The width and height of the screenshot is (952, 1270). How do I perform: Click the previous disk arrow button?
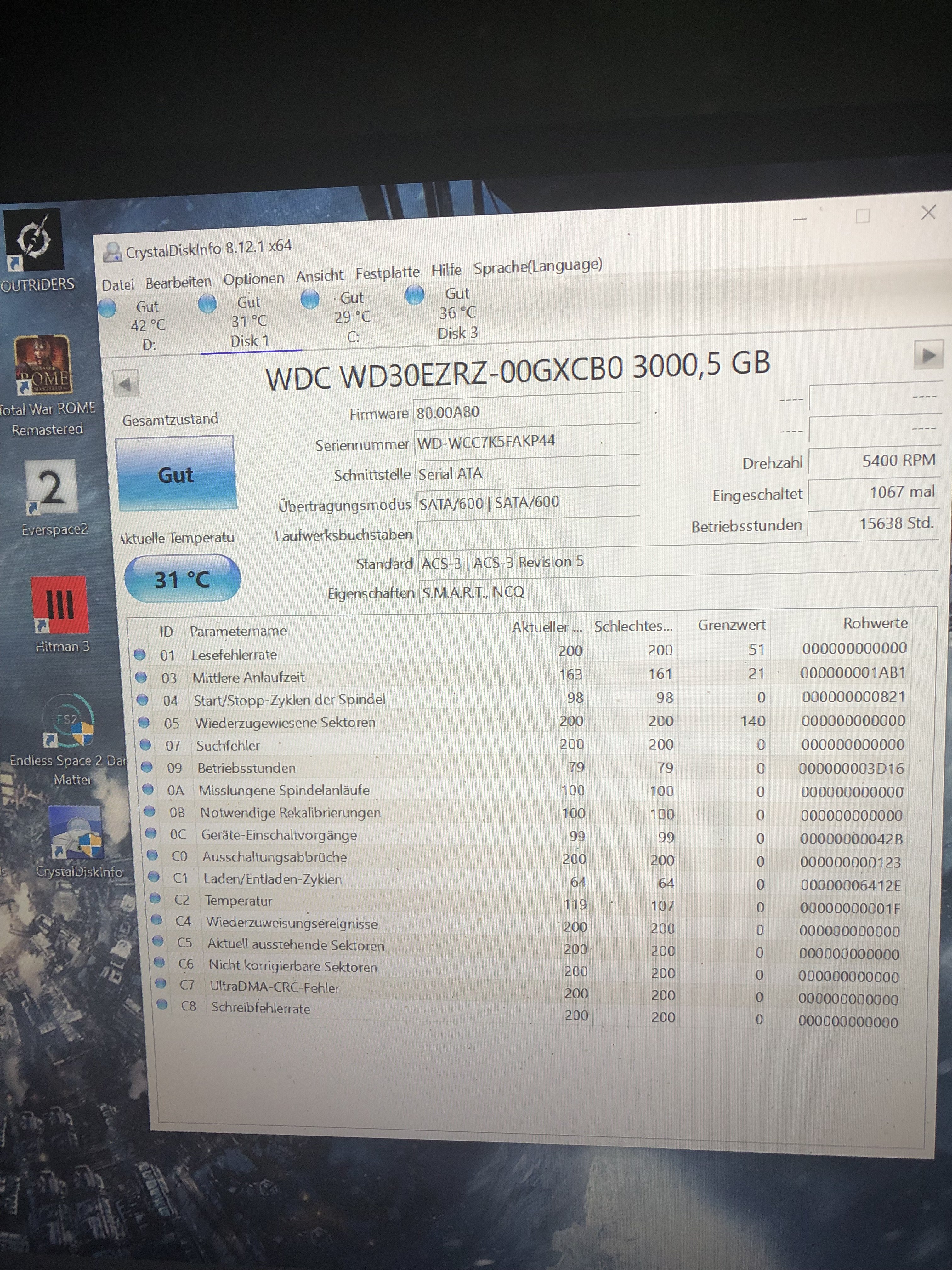click(x=126, y=384)
